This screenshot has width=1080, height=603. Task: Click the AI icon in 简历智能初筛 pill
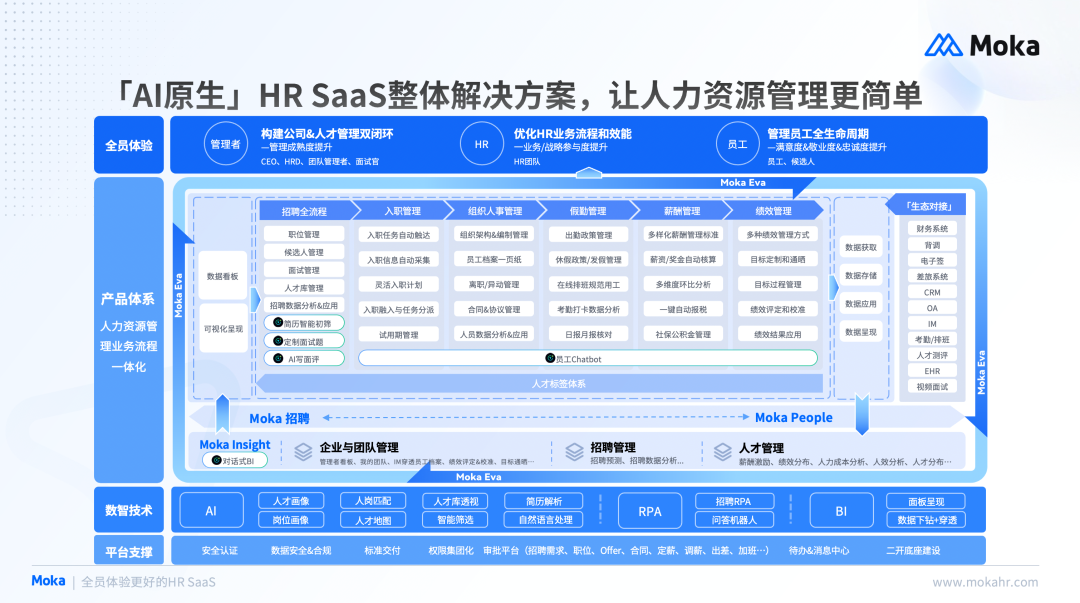coord(278,323)
